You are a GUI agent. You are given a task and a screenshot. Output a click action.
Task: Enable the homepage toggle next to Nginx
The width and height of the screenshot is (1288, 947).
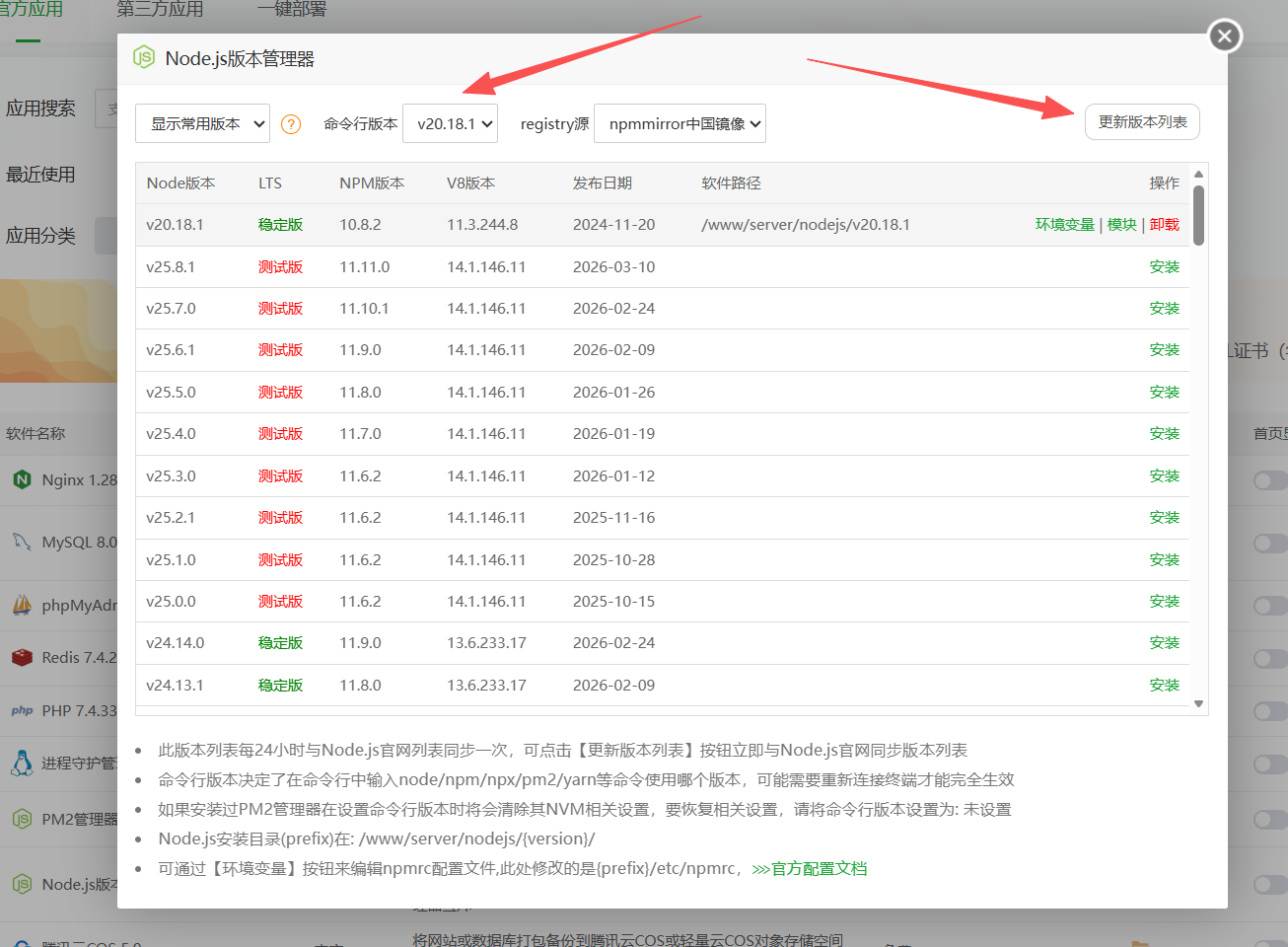click(x=1270, y=480)
